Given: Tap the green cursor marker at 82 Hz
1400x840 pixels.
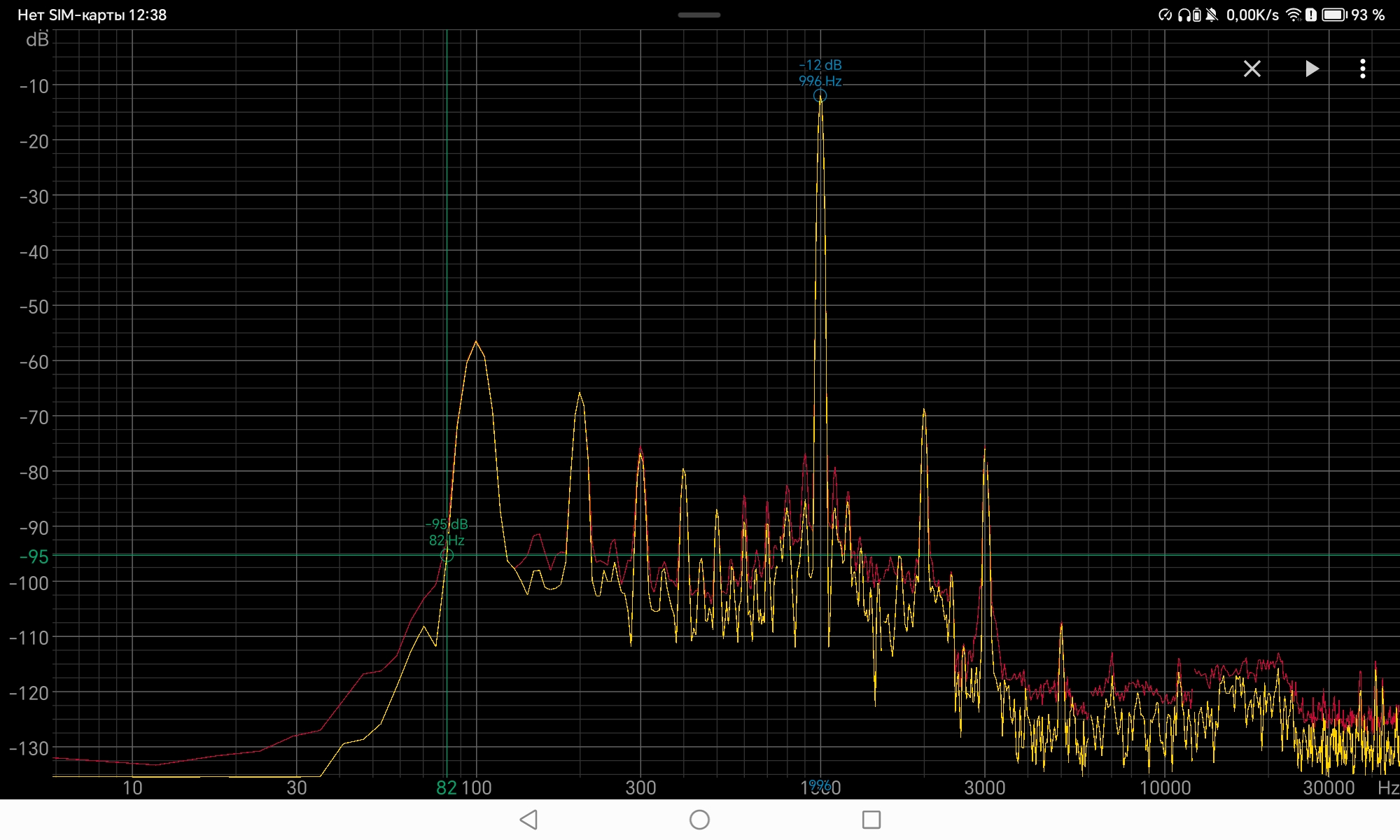Looking at the screenshot, I should pyautogui.click(x=447, y=556).
